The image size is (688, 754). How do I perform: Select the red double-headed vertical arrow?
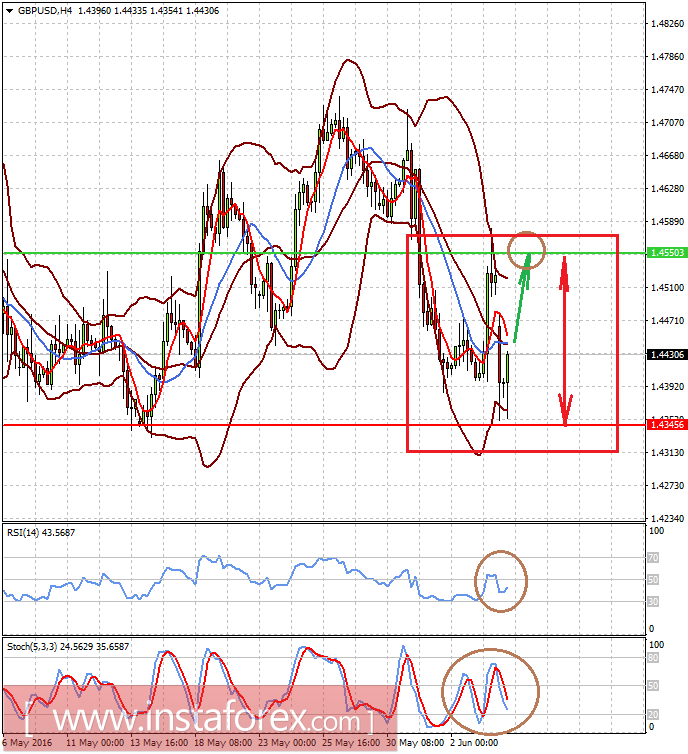coord(565,341)
